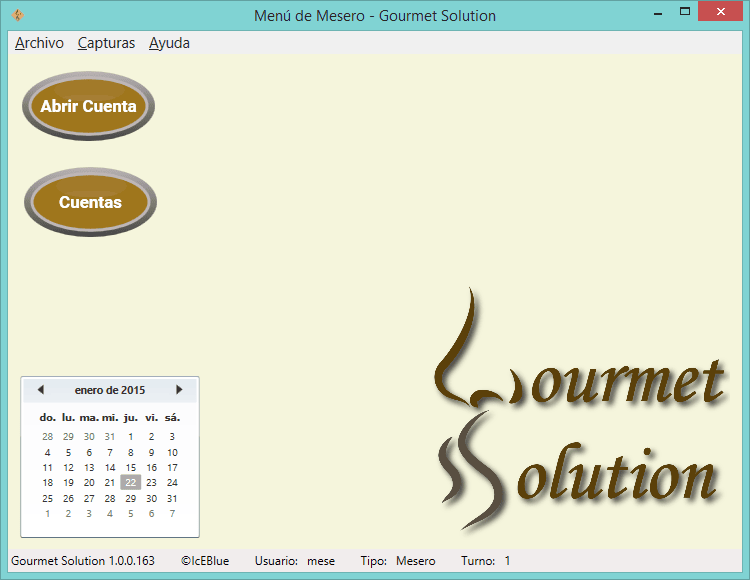750x580 pixels.
Task: Maximize the Menú de Mesero window
Action: (685, 13)
